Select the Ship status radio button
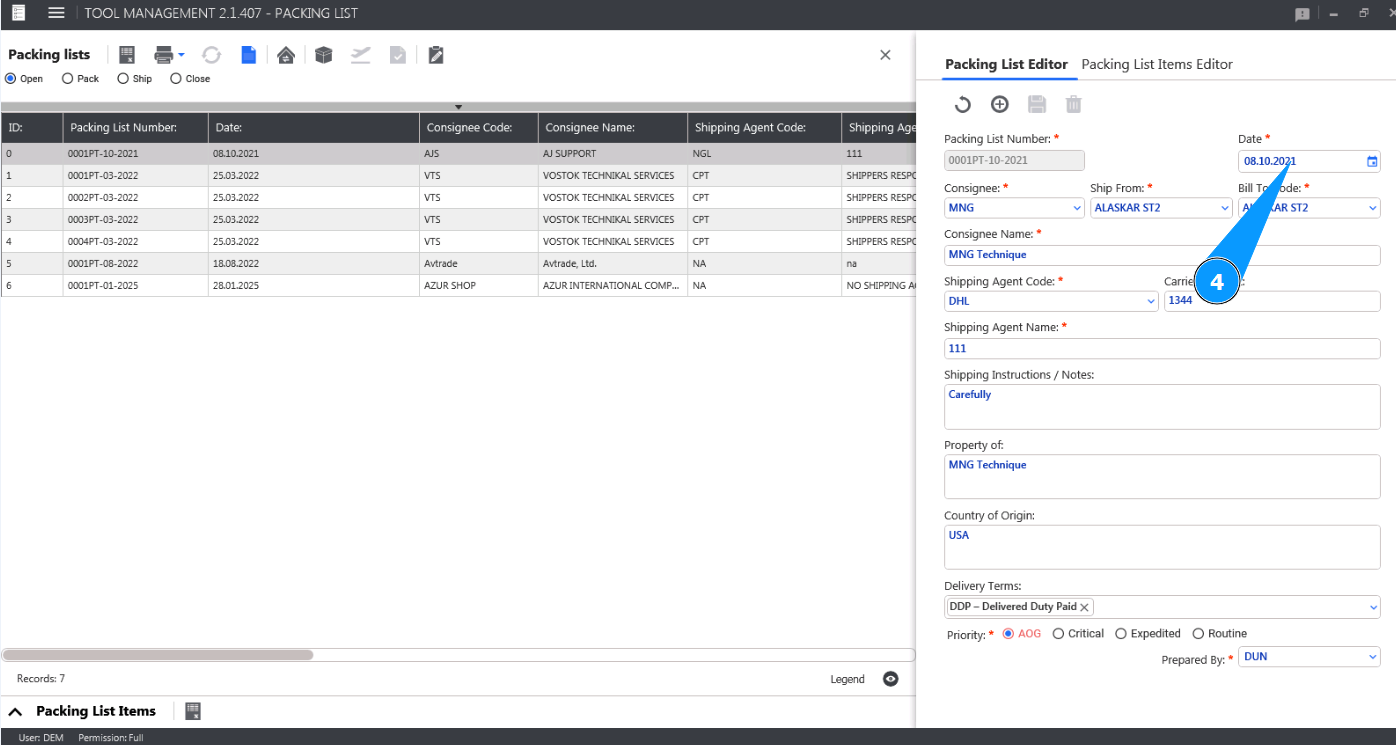The height and width of the screenshot is (746, 1396). (123, 79)
